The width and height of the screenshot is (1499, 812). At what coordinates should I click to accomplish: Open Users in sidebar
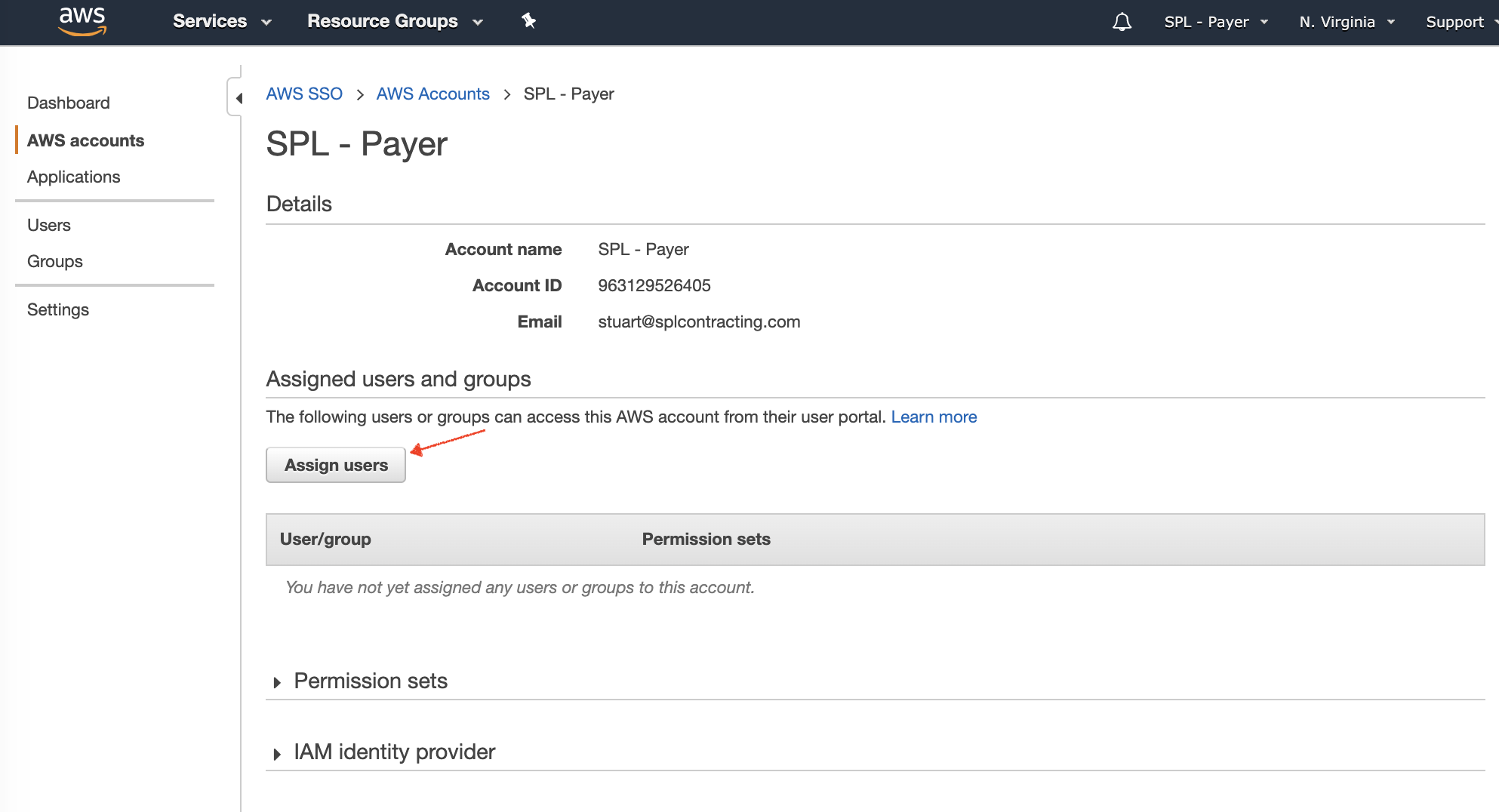point(48,225)
